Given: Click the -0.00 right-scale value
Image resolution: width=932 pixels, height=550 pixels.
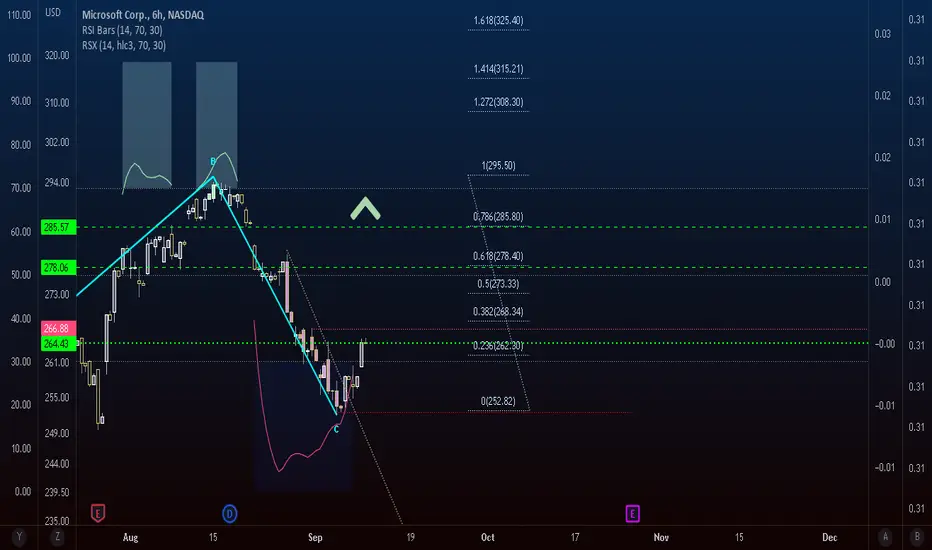Looking at the screenshot, I should pos(885,344).
